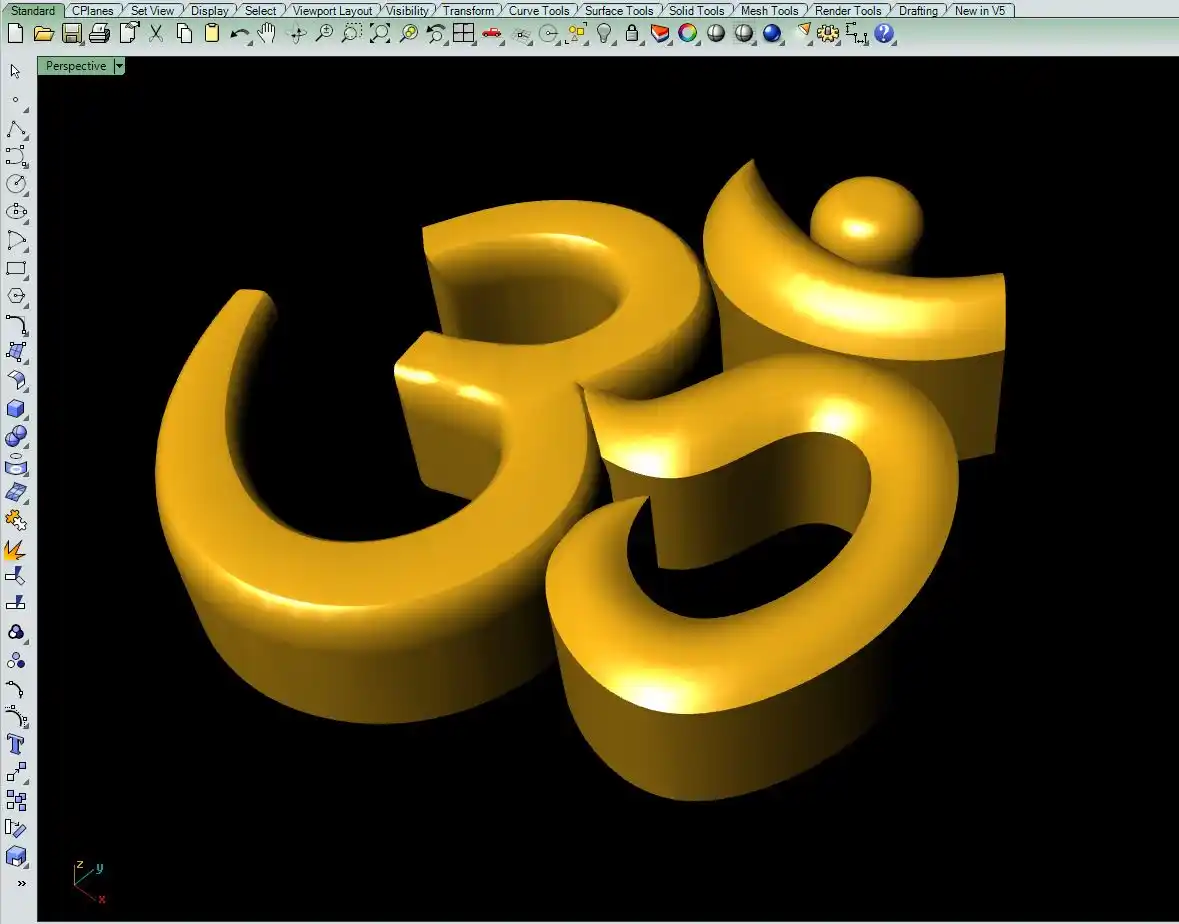Image resolution: width=1179 pixels, height=924 pixels.
Task: Expand more sidebar tools with double chevron
Action: pyautogui.click(x=21, y=883)
